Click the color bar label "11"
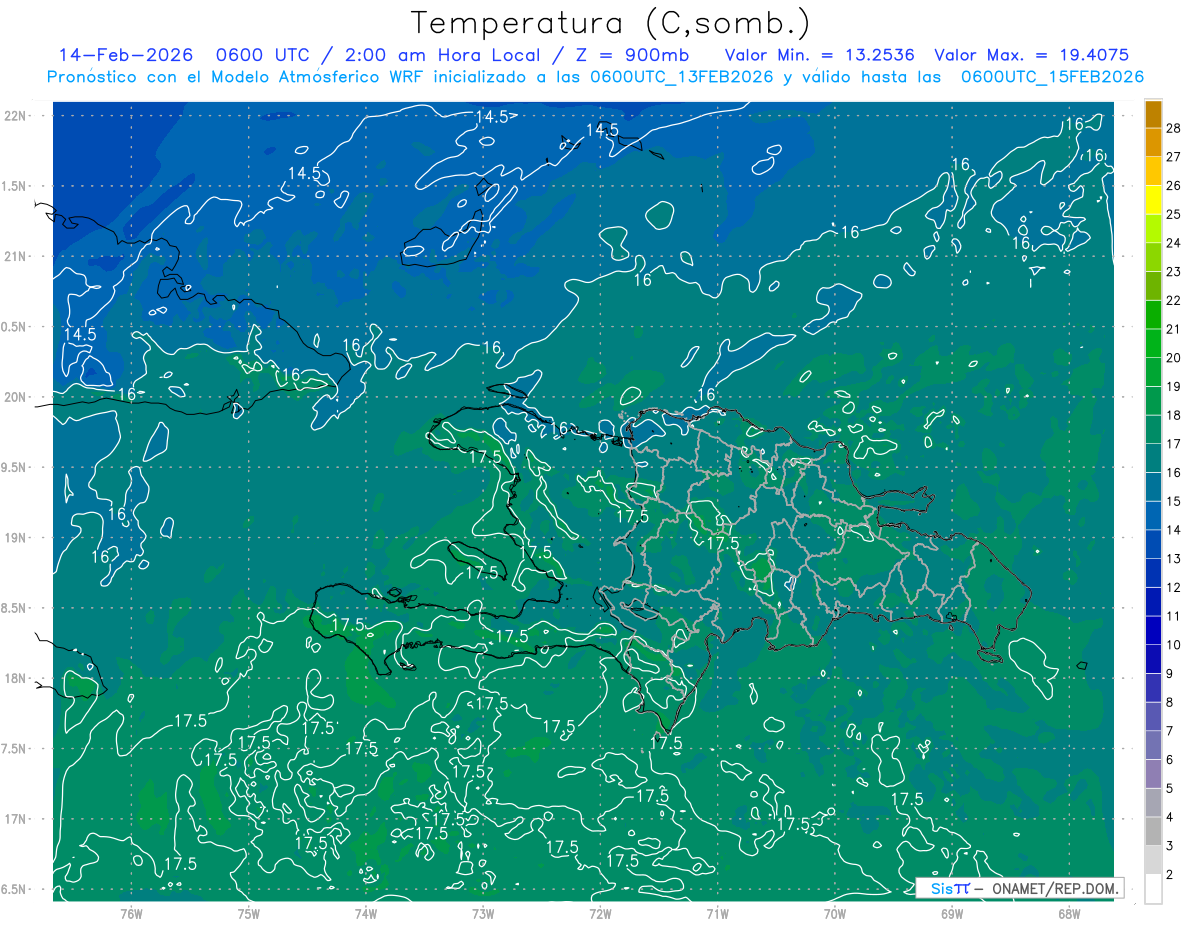 coord(1174,617)
